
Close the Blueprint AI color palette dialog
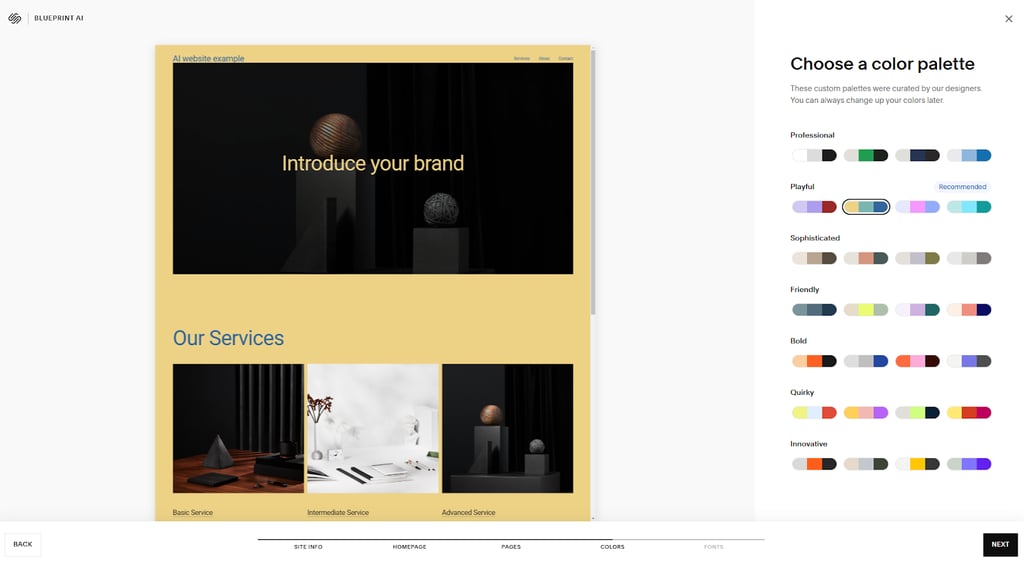coord(1008,19)
